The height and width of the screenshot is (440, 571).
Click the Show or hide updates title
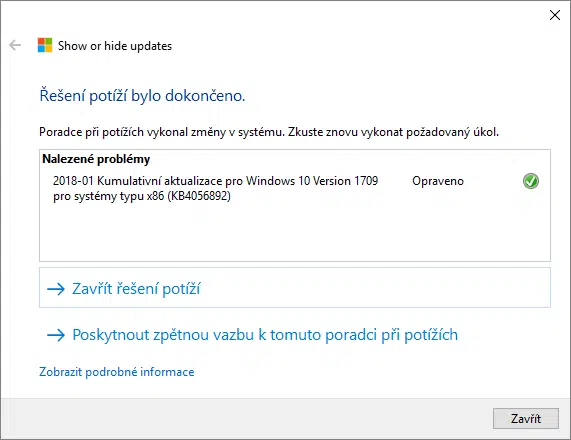[x=115, y=46]
